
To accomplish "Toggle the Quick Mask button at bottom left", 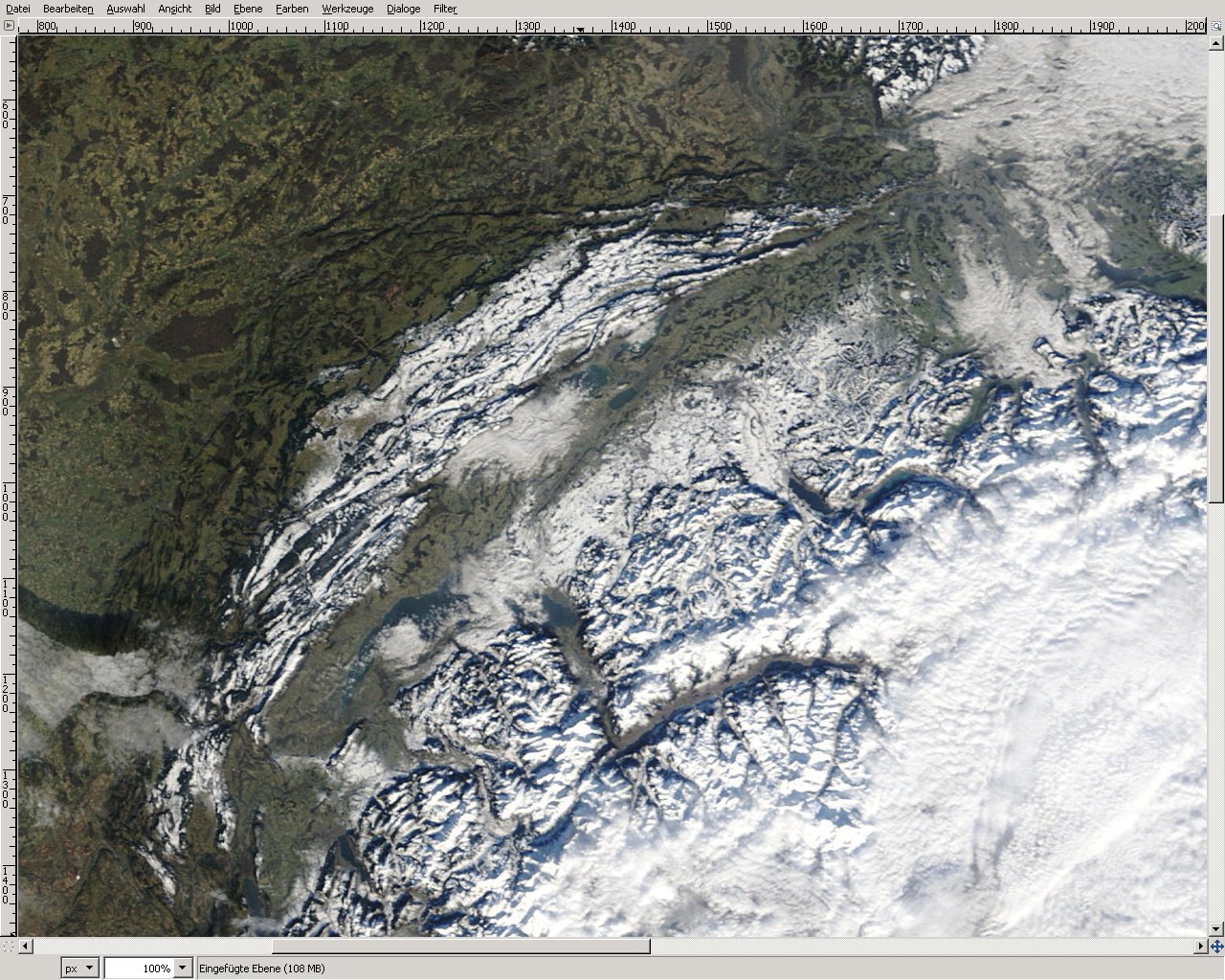I will coord(9,947).
